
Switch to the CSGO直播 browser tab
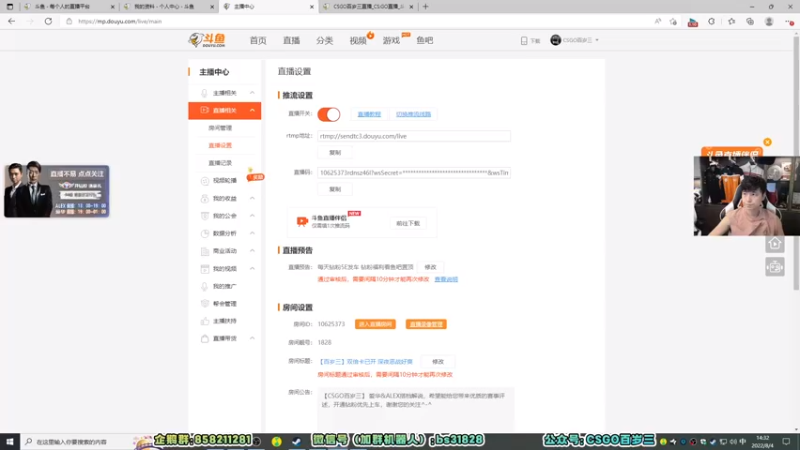pos(367,7)
